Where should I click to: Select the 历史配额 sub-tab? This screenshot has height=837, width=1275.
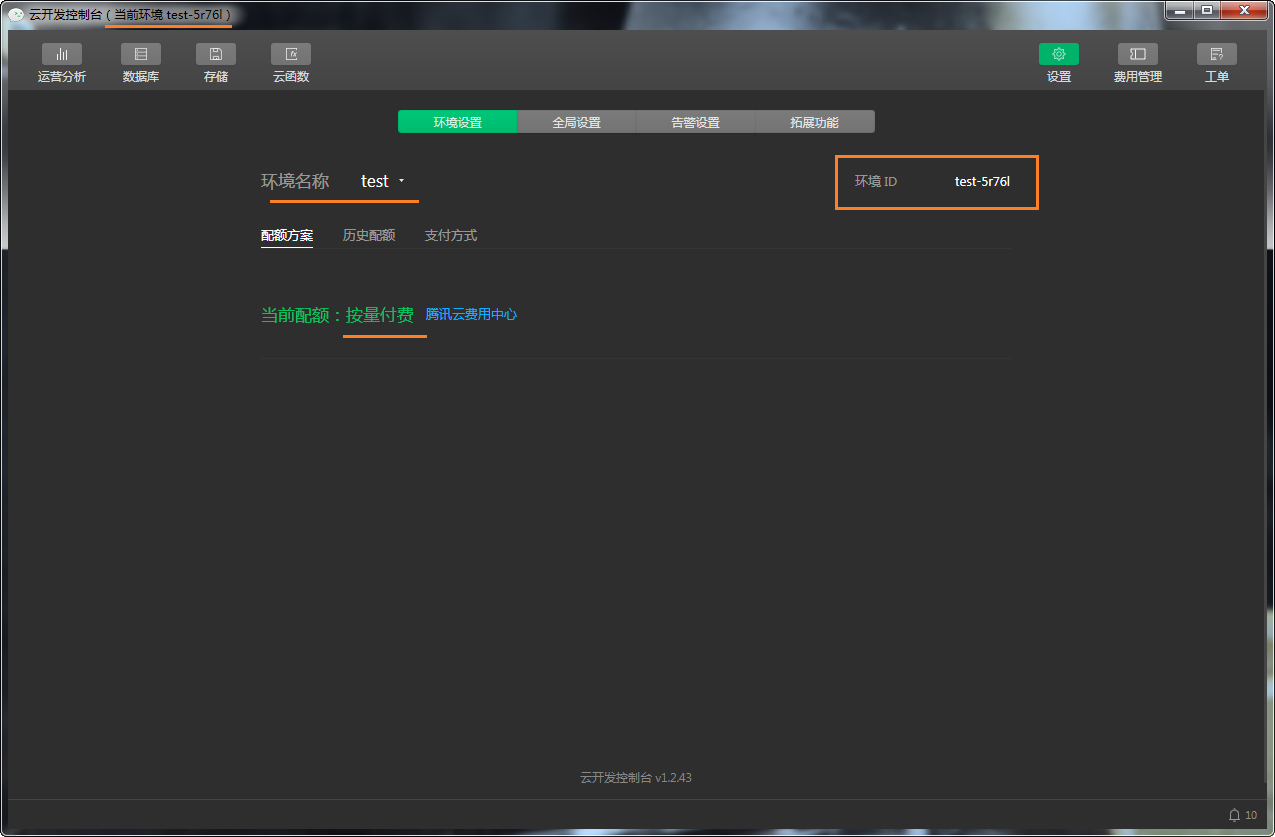(x=369, y=236)
